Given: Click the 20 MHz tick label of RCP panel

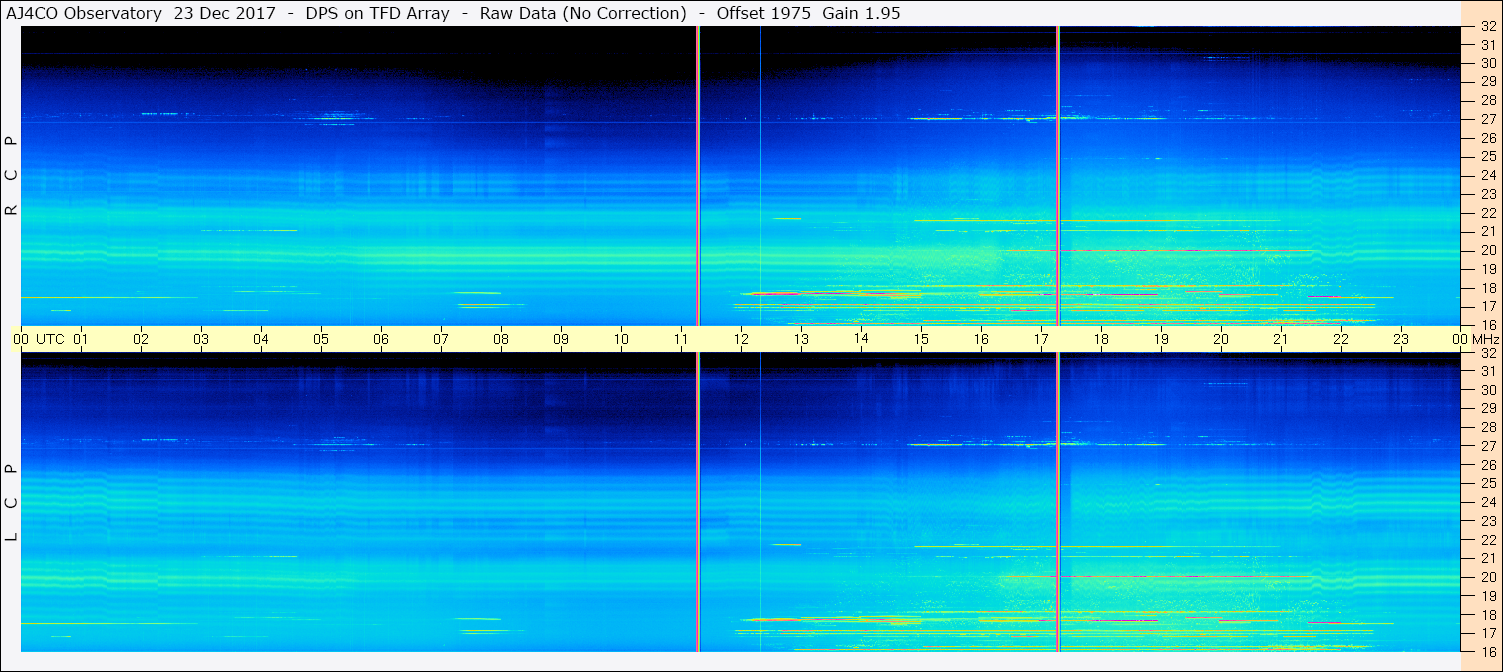Looking at the screenshot, I should 1488,250.
